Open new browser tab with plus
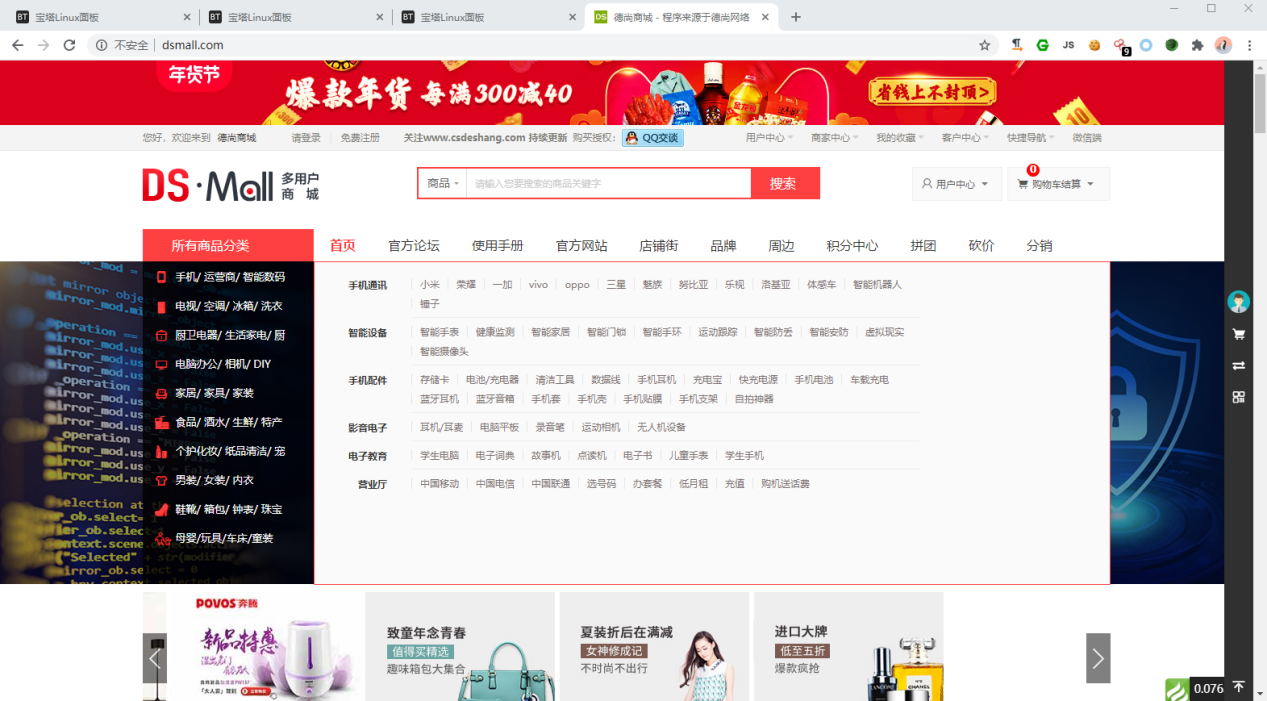This screenshot has height=701, width=1267. [796, 17]
